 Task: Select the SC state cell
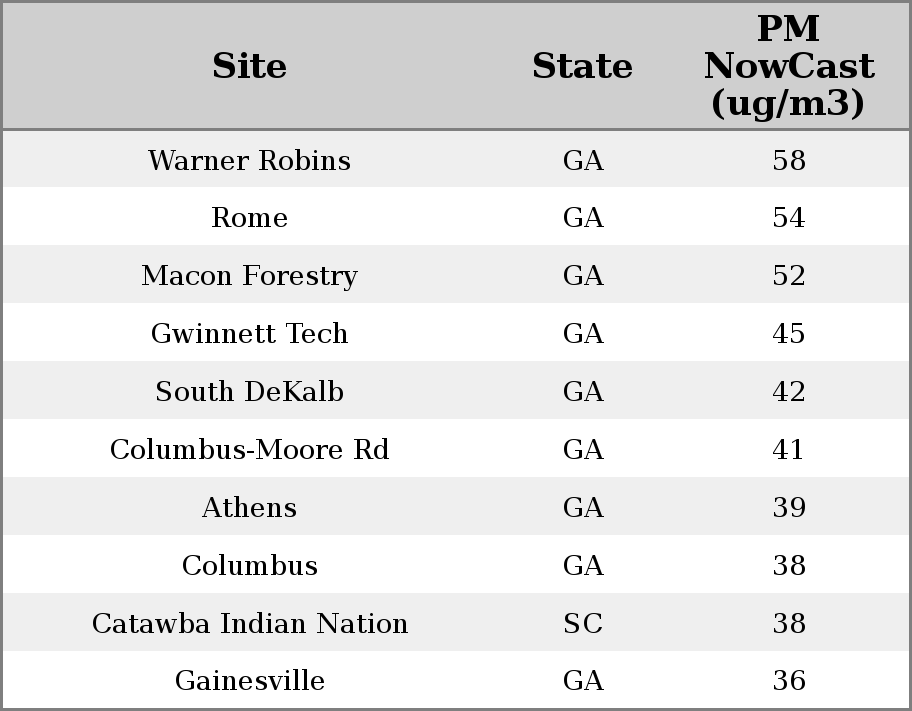click(583, 624)
